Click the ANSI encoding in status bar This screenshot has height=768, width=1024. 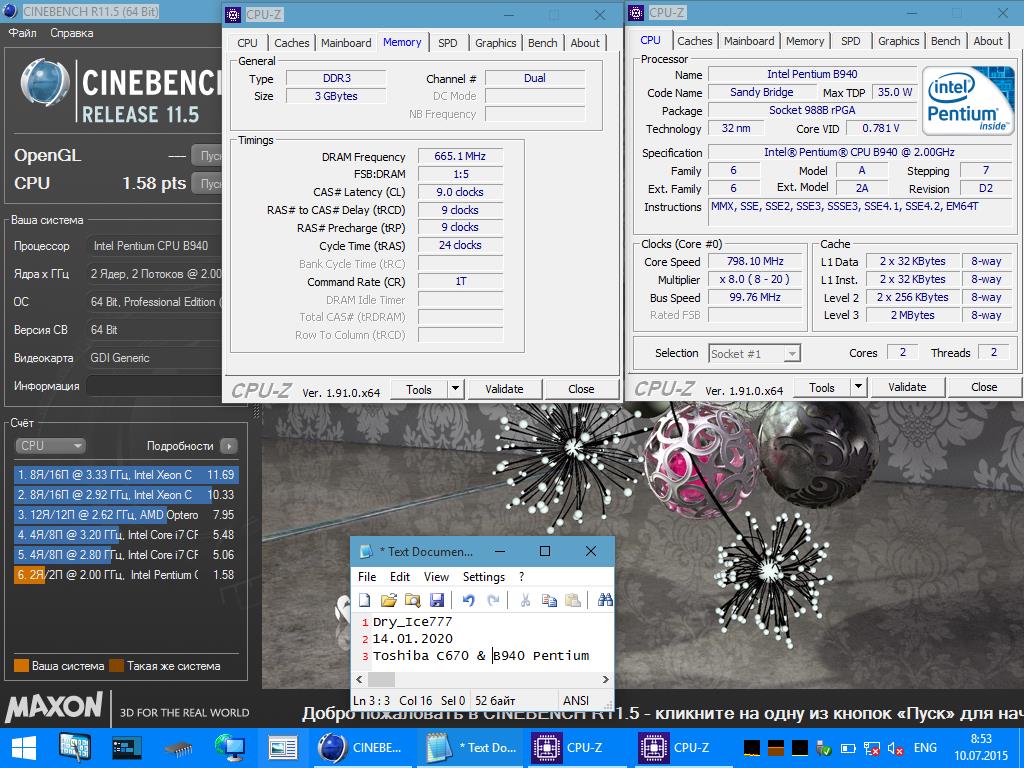575,701
